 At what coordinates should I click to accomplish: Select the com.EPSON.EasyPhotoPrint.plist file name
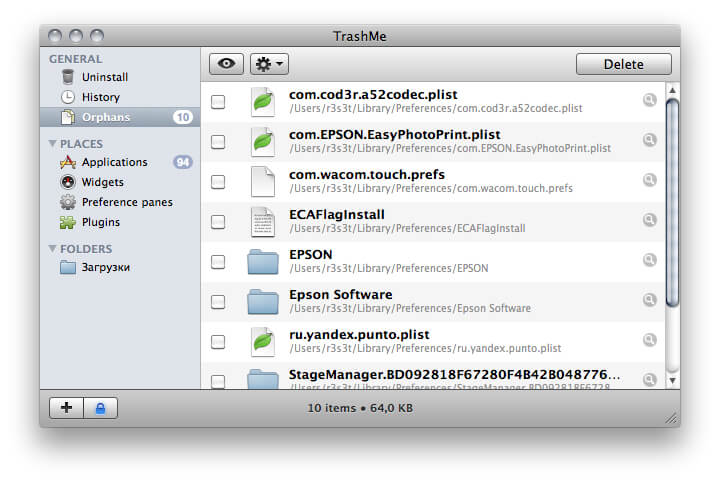click(x=394, y=135)
